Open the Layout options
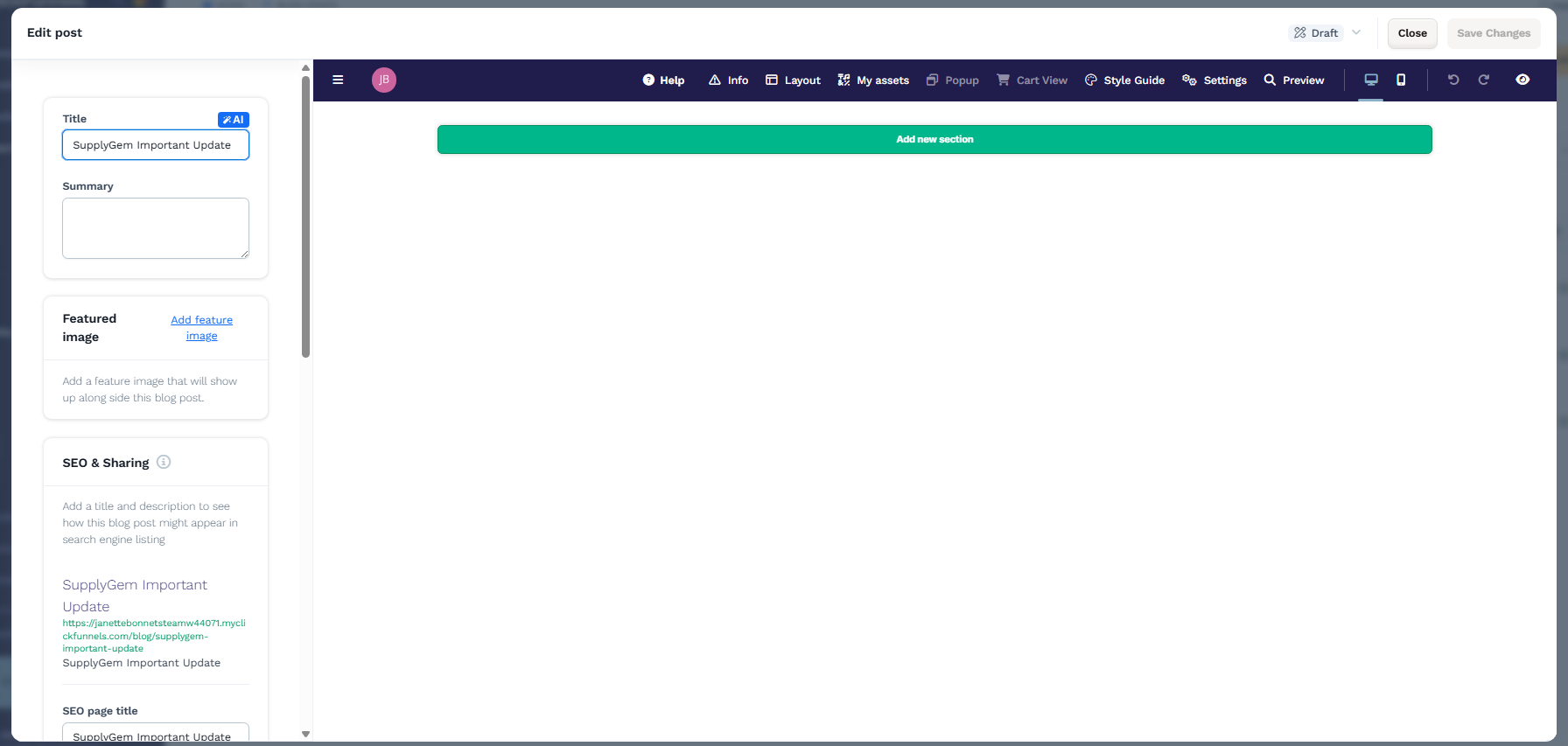The height and width of the screenshot is (746, 1568). (x=793, y=80)
